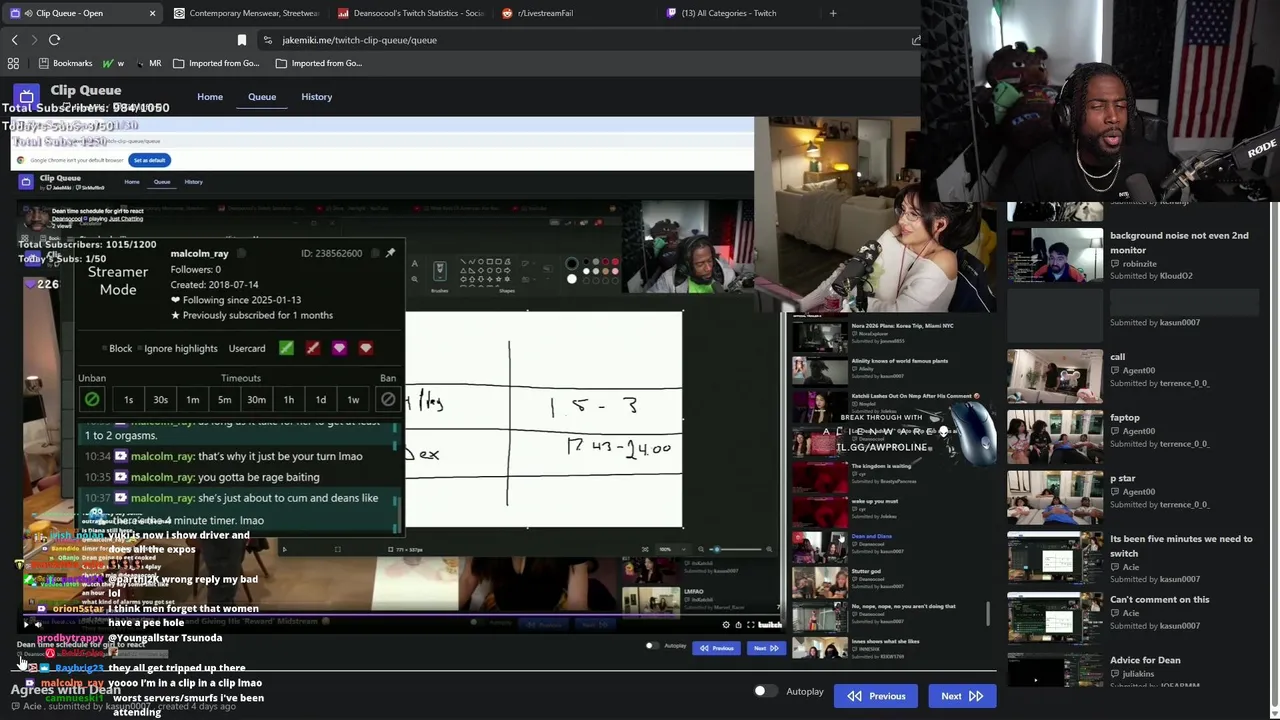Open the Bookmarks folder in bookmarks bar
1280x720 pixels.
click(65, 63)
